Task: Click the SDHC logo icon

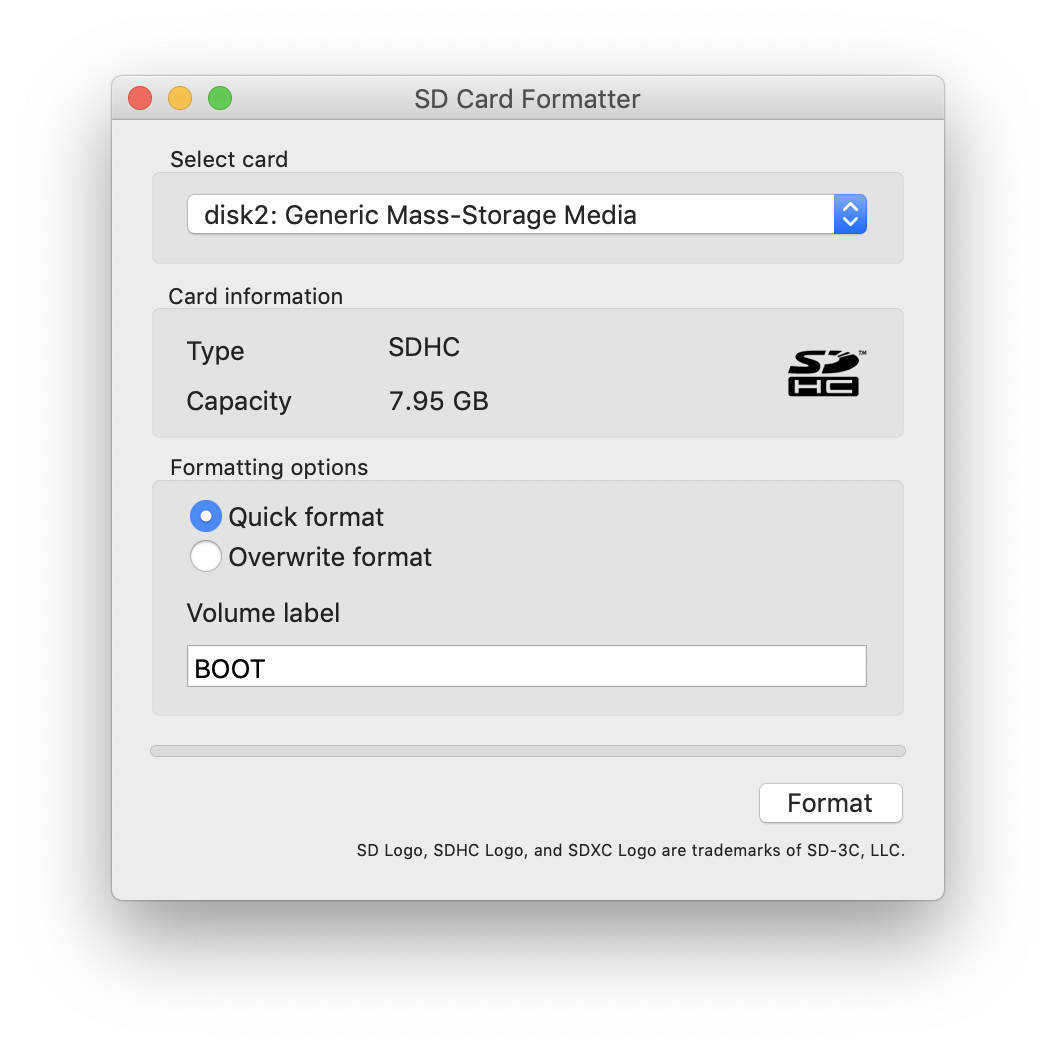Action: click(x=824, y=373)
